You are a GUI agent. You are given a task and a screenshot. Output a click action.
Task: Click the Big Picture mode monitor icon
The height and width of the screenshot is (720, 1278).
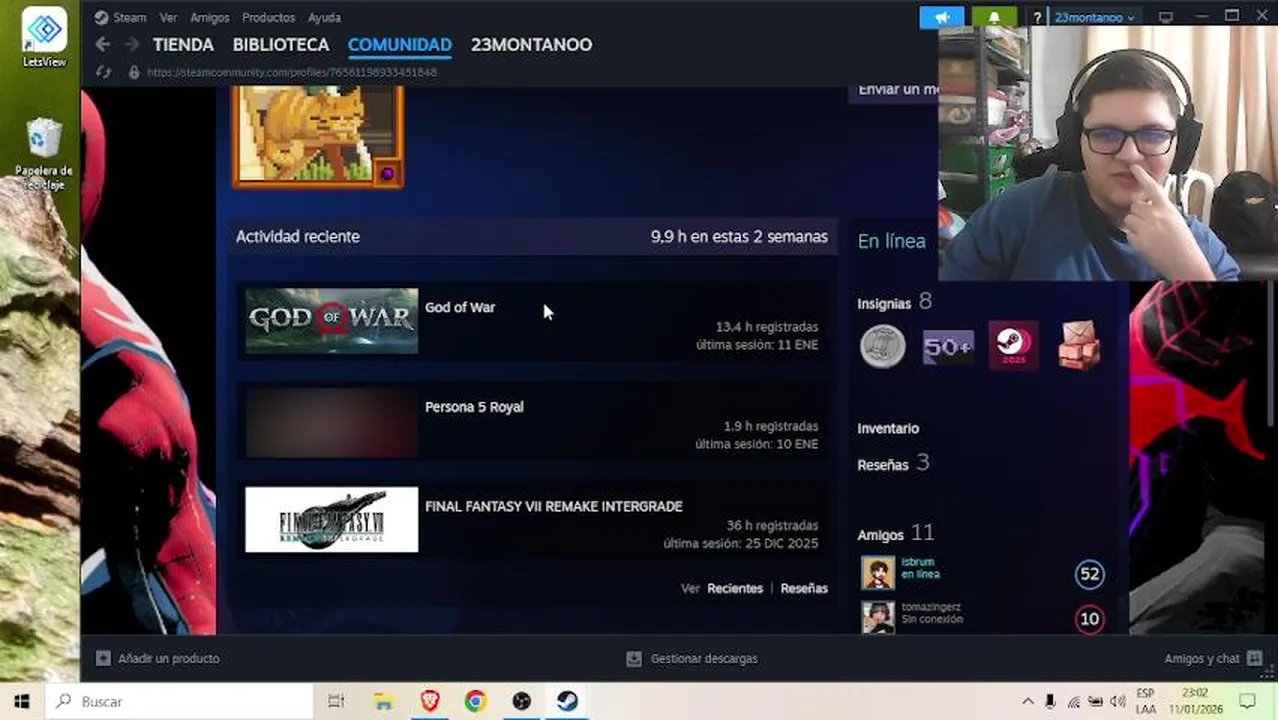(x=1166, y=17)
